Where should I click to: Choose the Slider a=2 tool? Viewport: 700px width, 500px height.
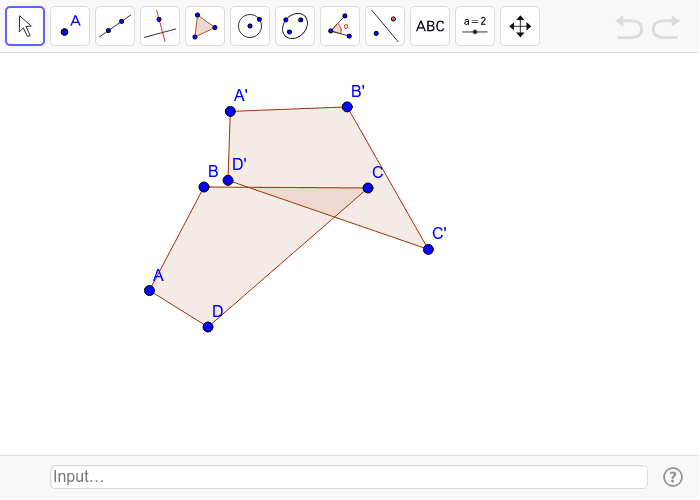pos(475,26)
